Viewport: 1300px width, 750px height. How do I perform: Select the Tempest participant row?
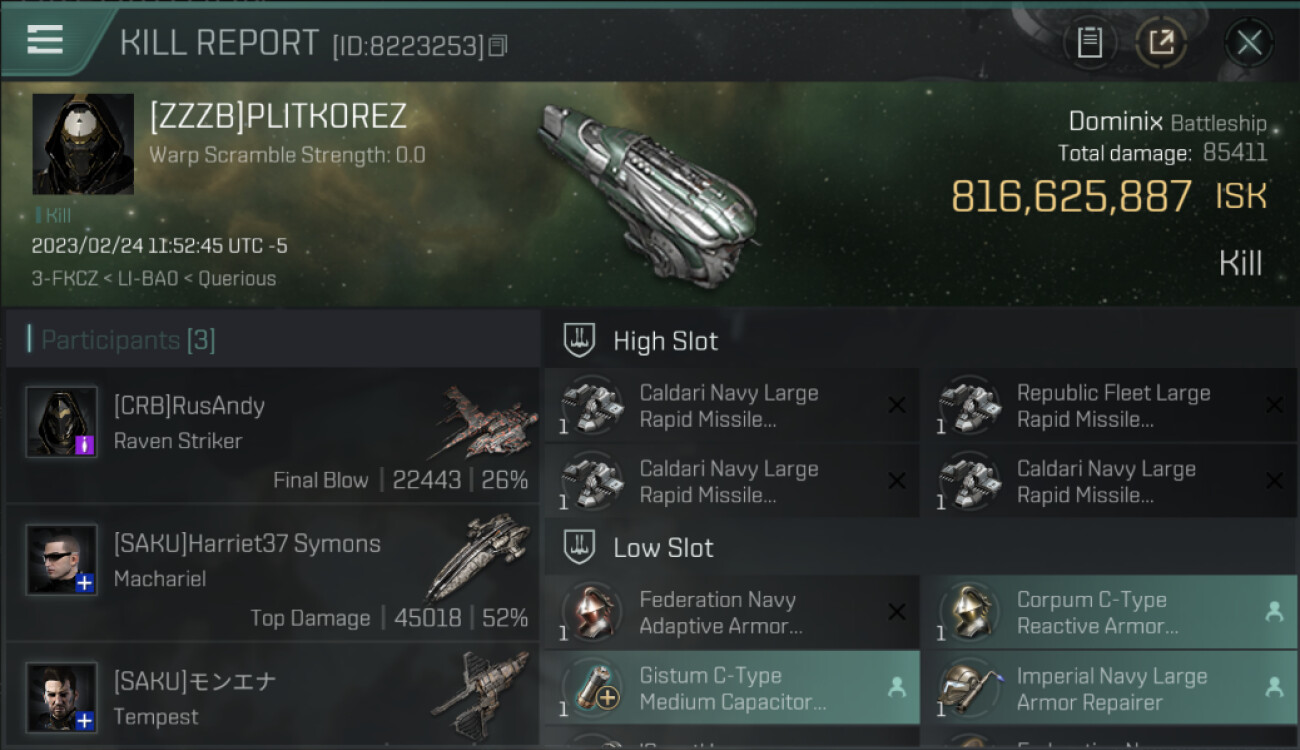[x=272, y=697]
